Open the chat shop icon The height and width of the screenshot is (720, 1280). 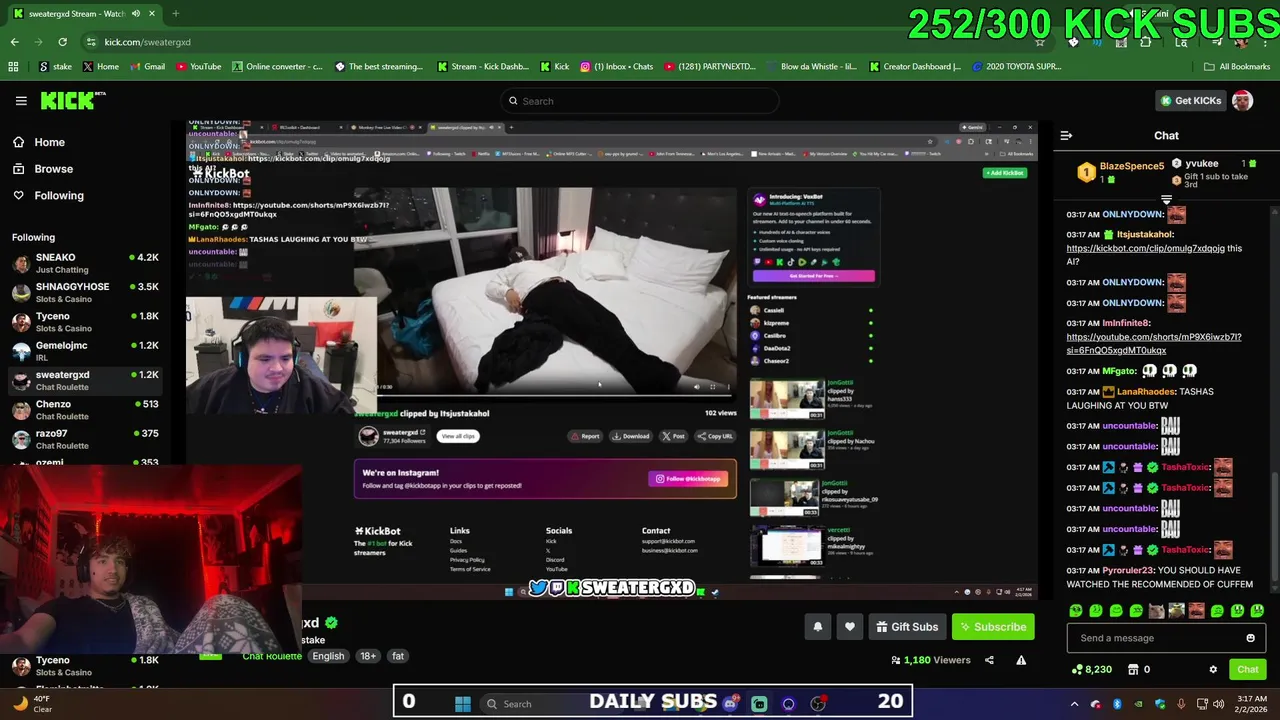coord(1133,669)
